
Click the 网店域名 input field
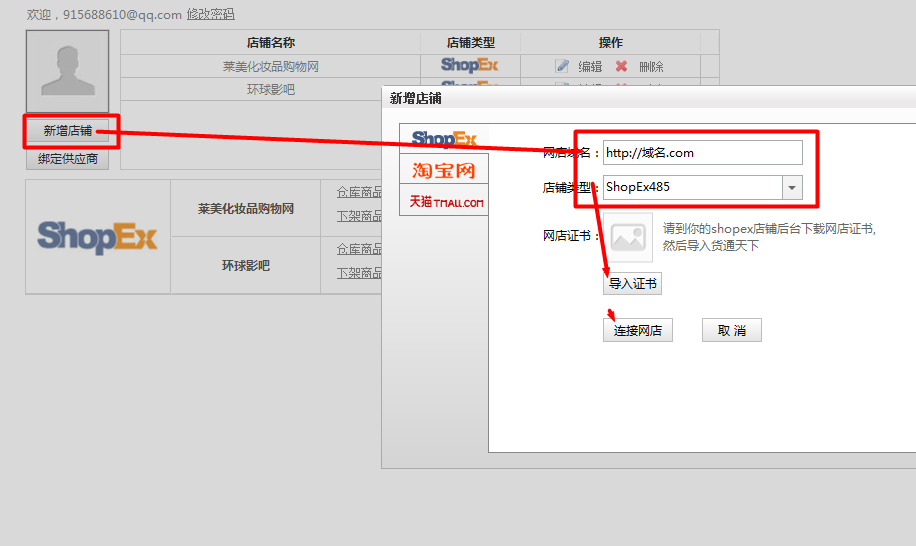(703, 153)
